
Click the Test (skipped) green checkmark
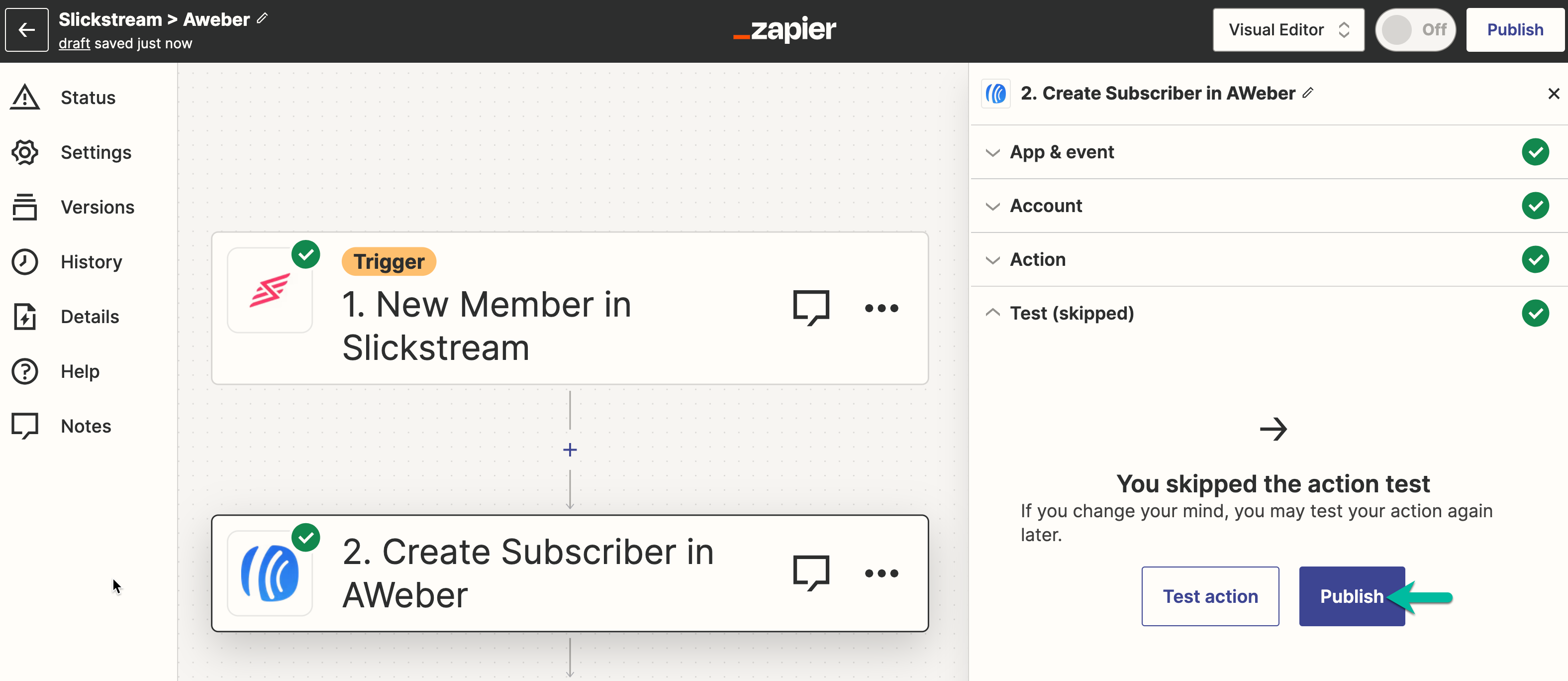(x=1535, y=313)
